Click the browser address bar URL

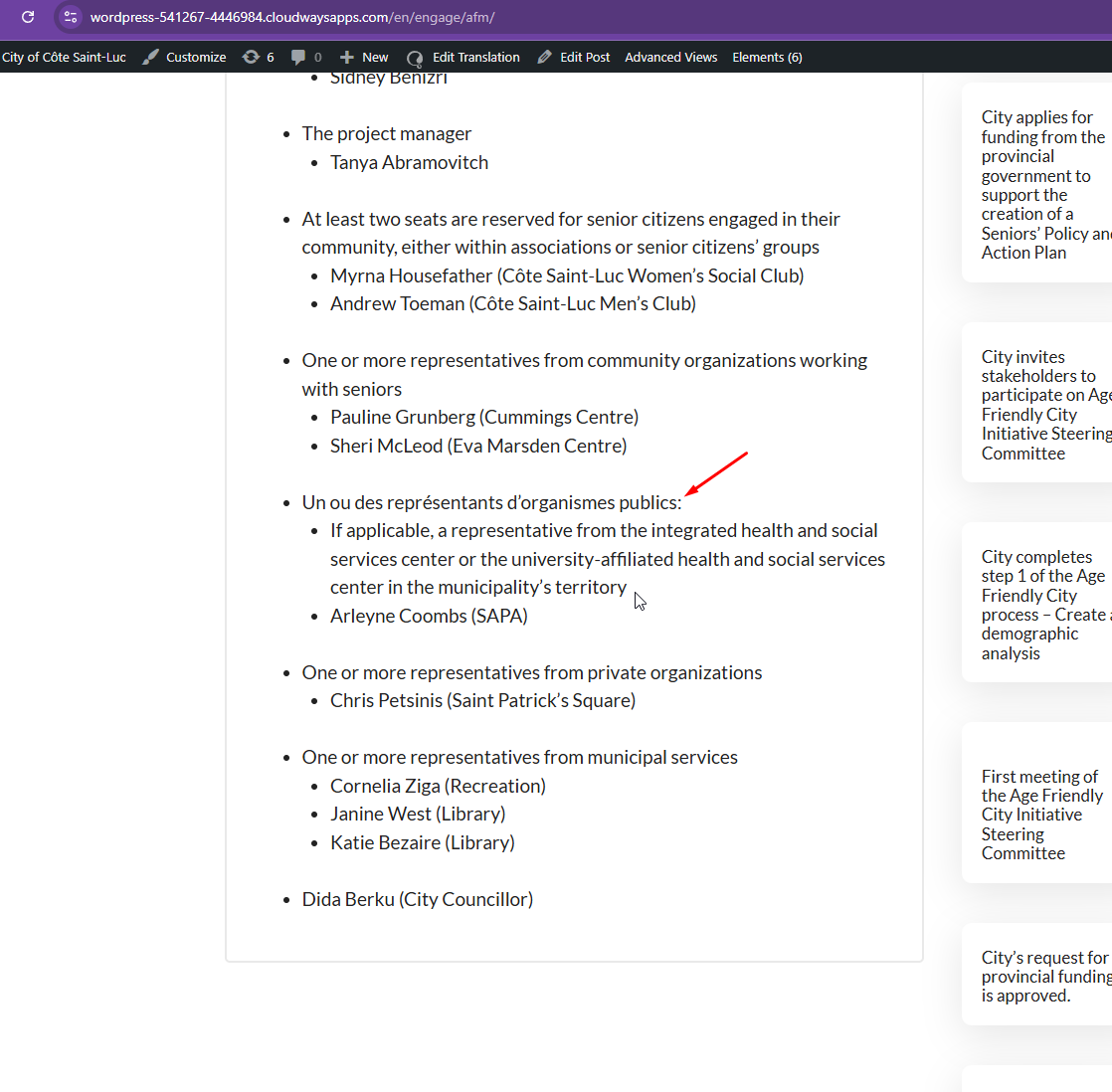pyautogui.click(x=292, y=17)
